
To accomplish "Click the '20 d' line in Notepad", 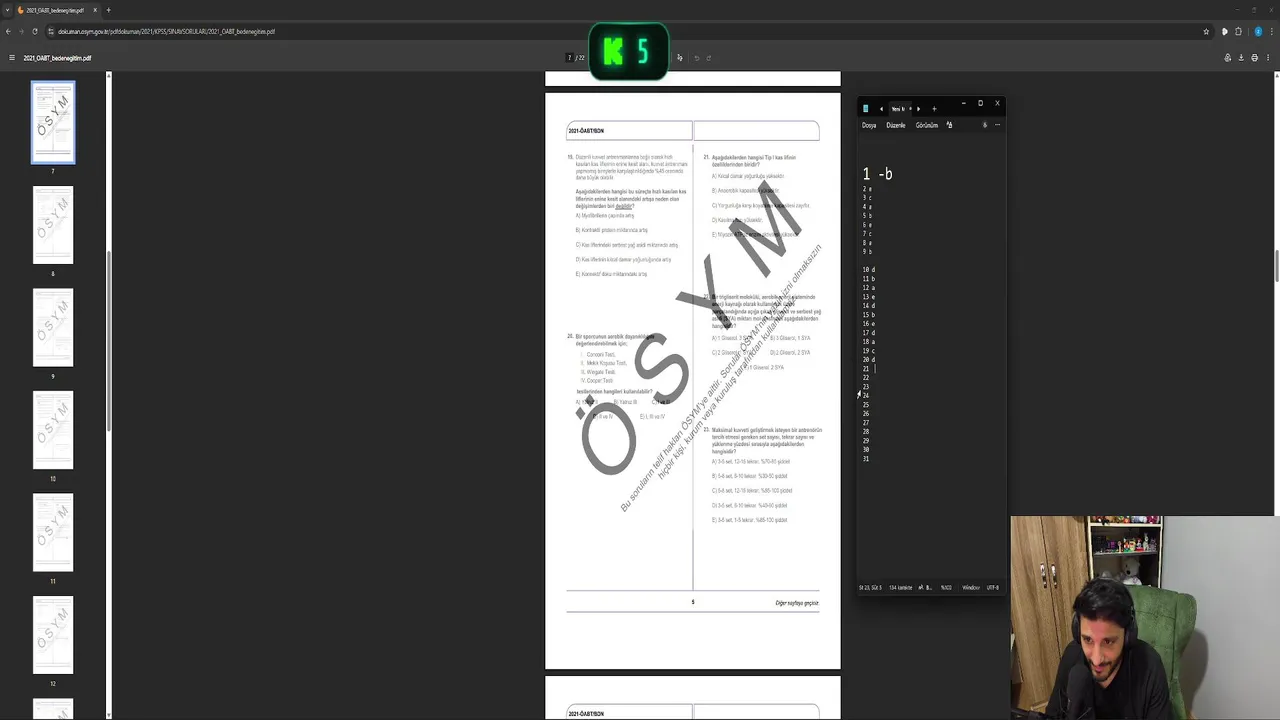I will coord(869,360).
